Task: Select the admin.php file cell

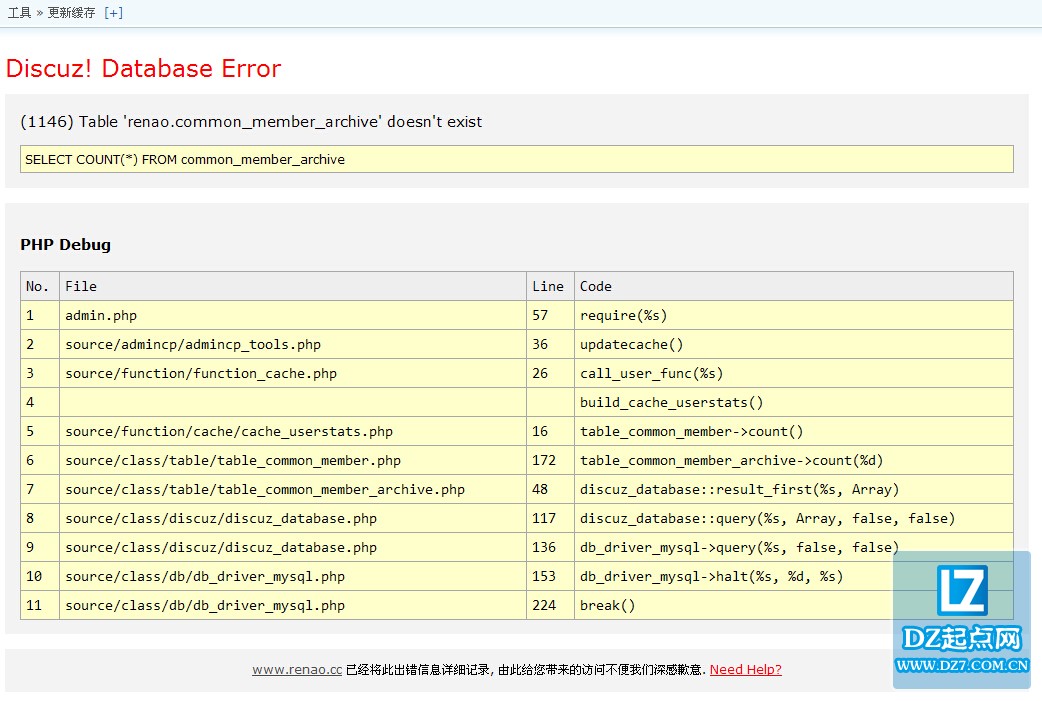Action: click(293, 316)
